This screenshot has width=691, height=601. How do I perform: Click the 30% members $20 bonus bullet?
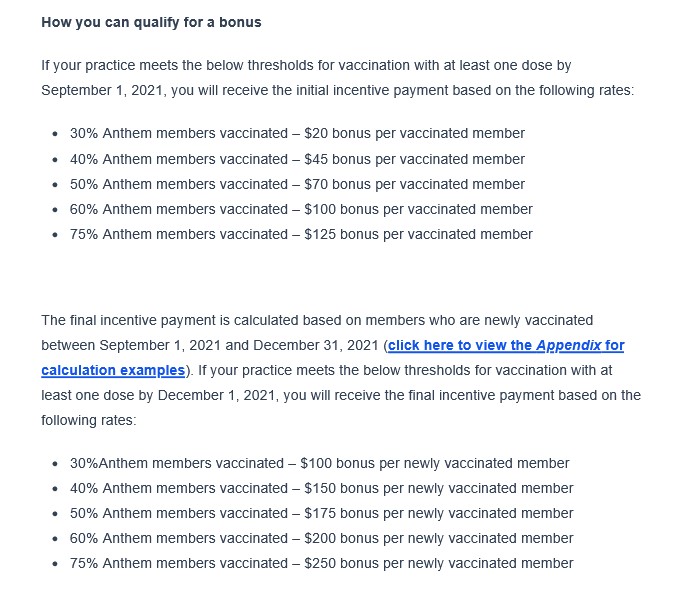[297, 134]
